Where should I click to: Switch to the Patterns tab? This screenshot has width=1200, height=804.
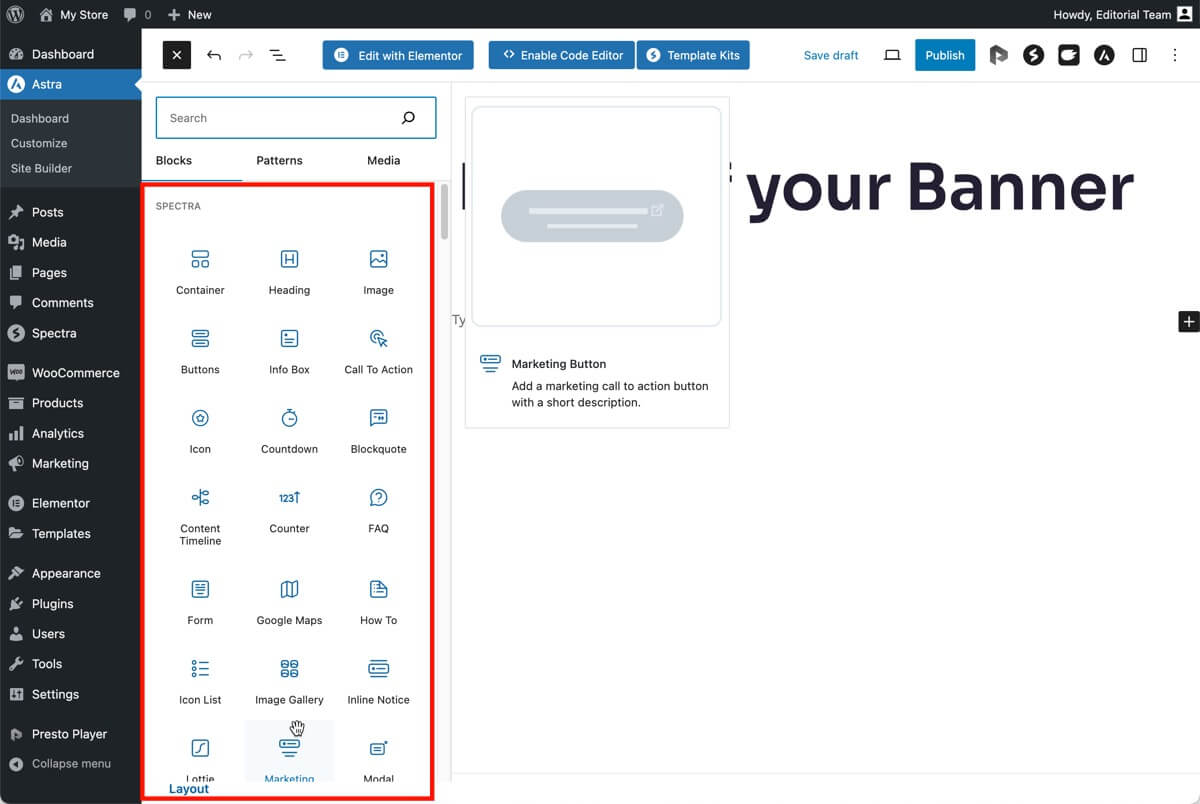pyautogui.click(x=279, y=160)
